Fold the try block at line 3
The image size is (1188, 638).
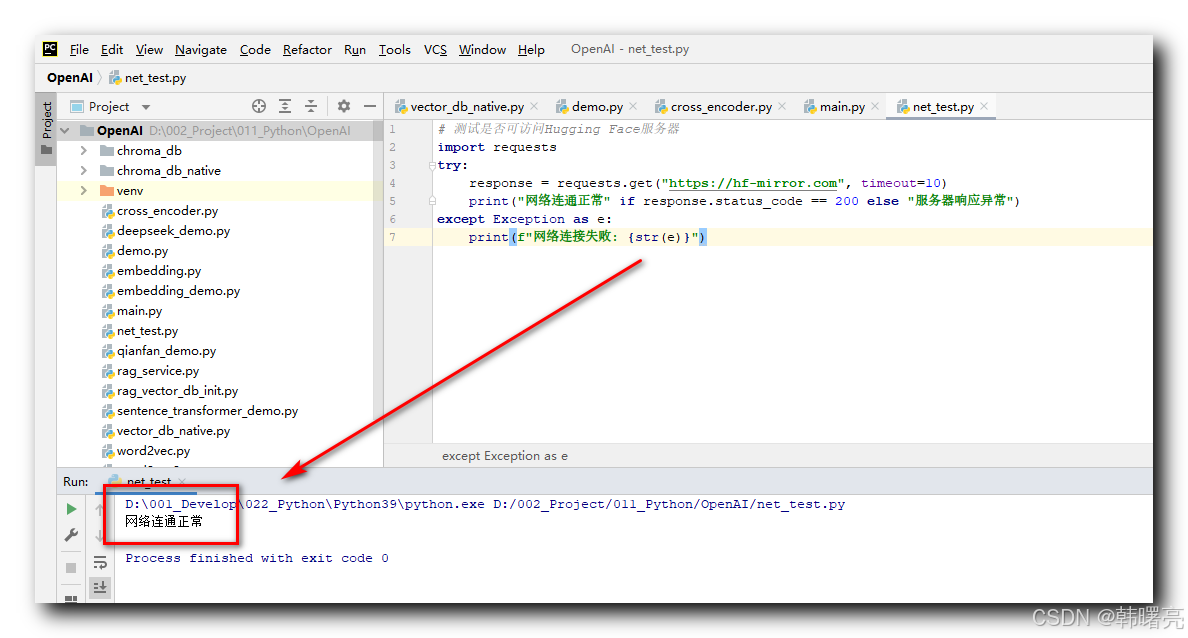click(432, 165)
